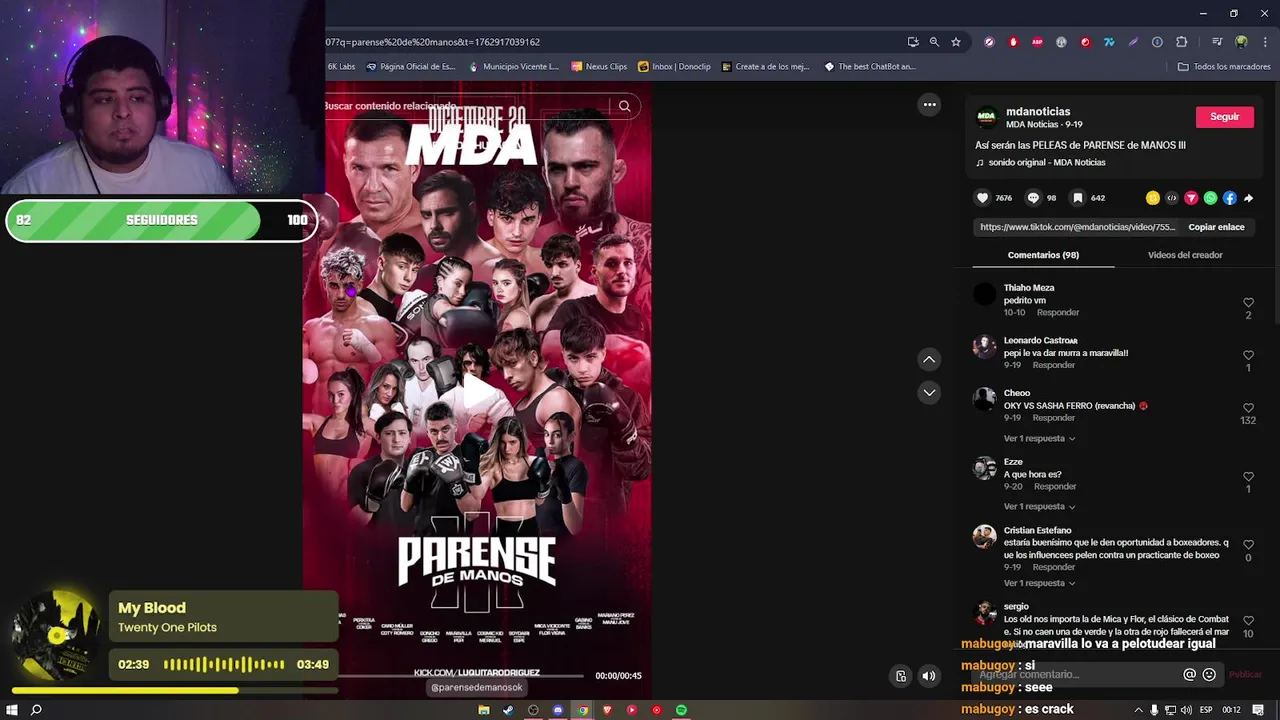Image resolution: width=1280 pixels, height=720 pixels.
Task: Open the red hand ad-blocker extension
Action: click(x=1013, y=42)
